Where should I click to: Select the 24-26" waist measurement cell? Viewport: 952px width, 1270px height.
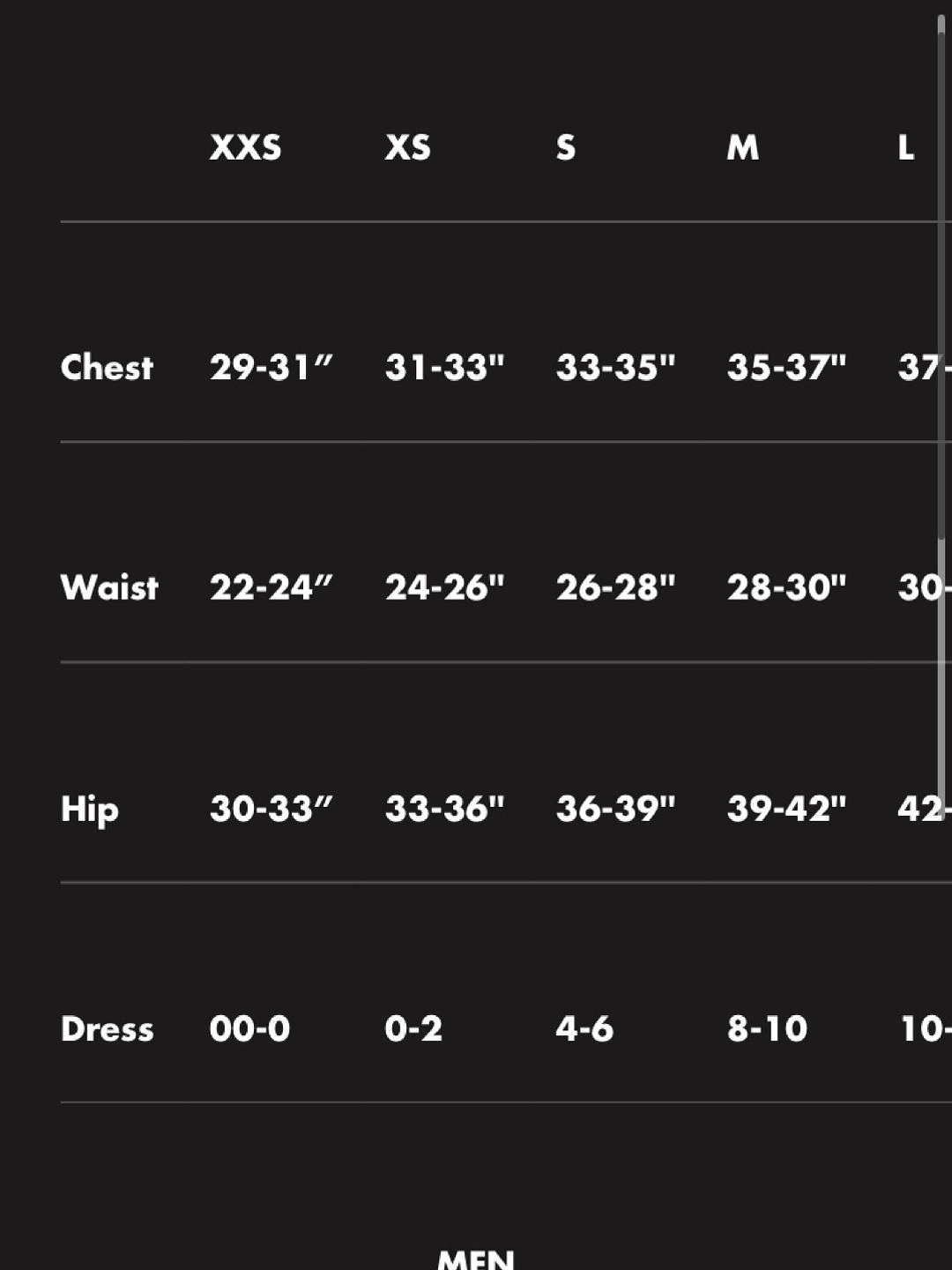444,586
